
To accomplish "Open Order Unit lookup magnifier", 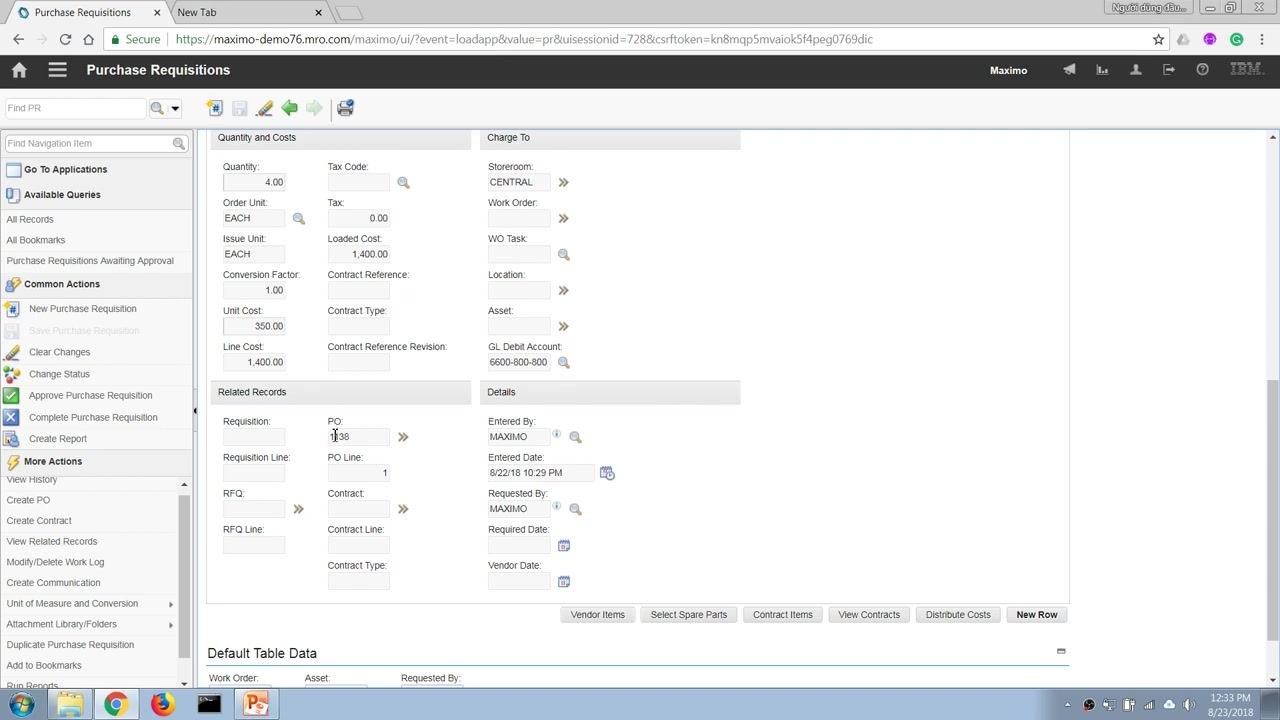I will [298, 219].
